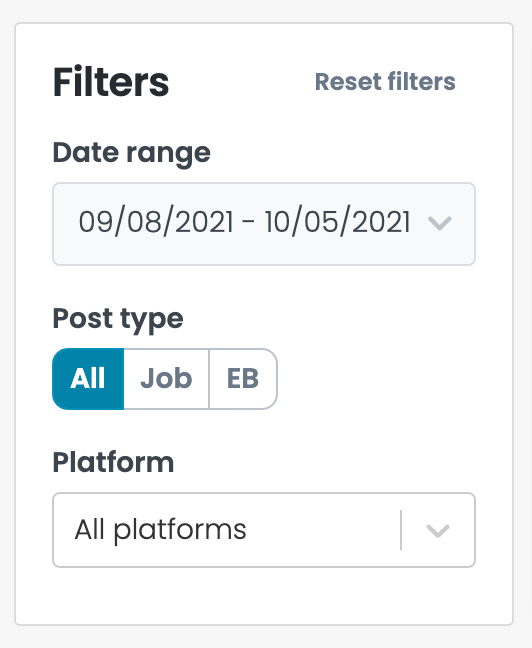The image size is (532, 648).
Task: Click the Date range chevron arrow
Action: pos(439,223)
